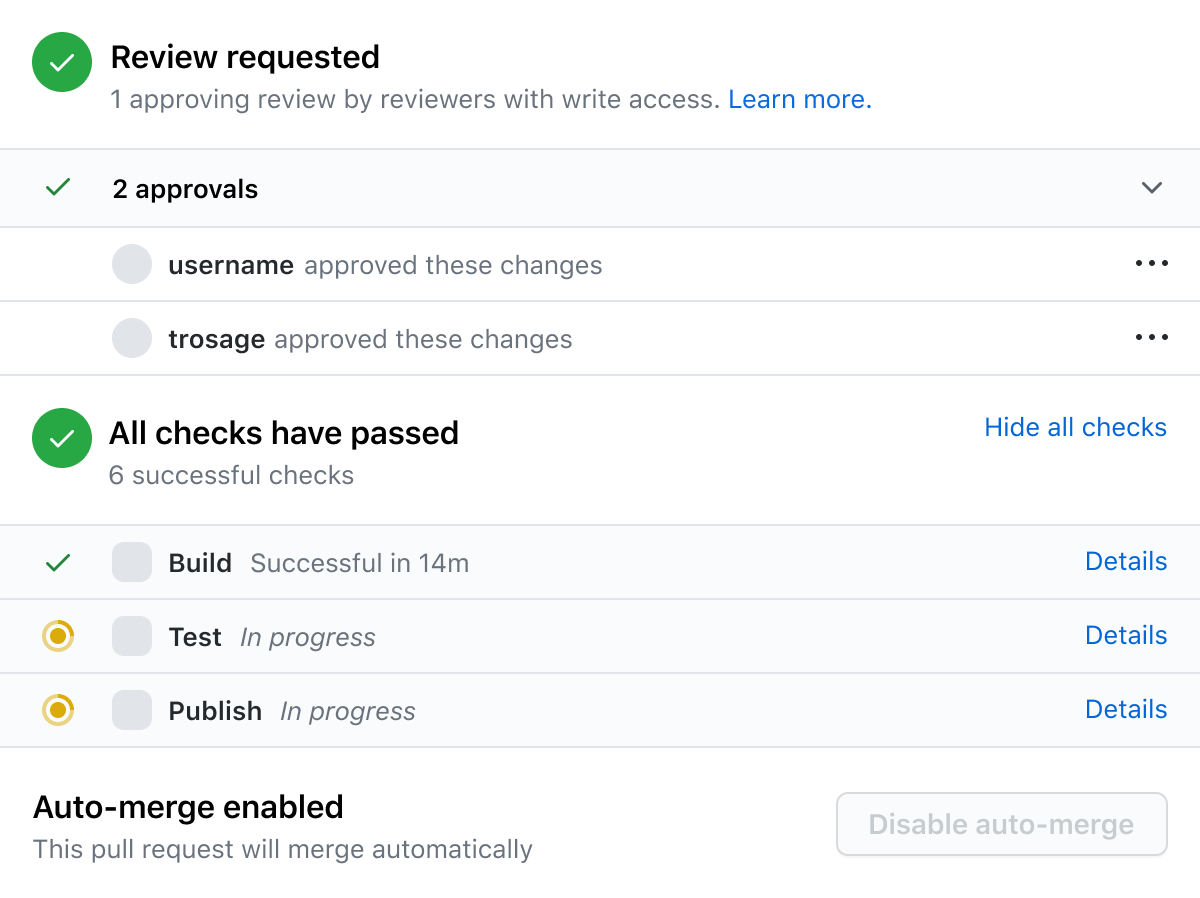Click the Build check's avatar icon
1200x898 pixels.
coord(131,562)
